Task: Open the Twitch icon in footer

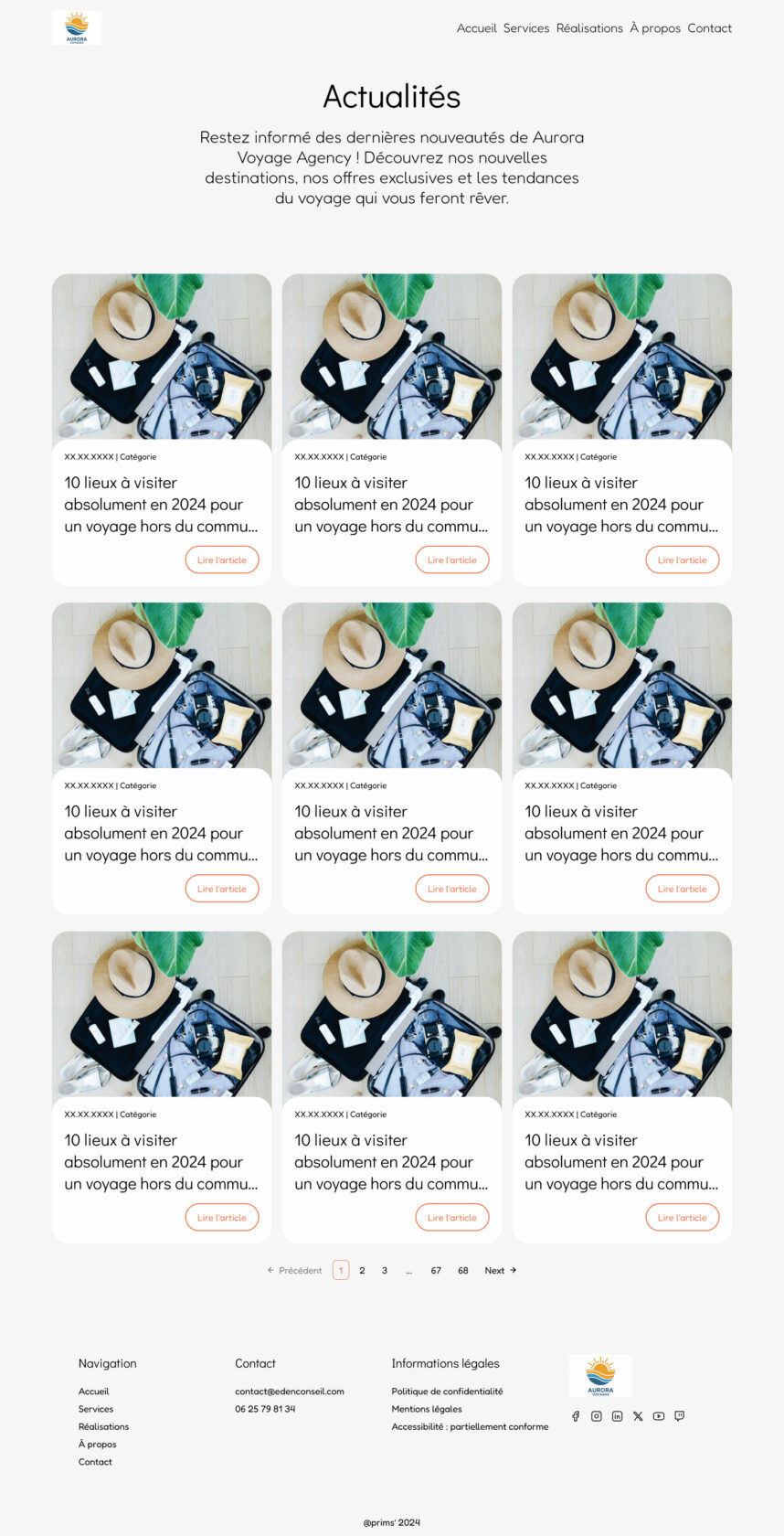Action: point(680,1416)
